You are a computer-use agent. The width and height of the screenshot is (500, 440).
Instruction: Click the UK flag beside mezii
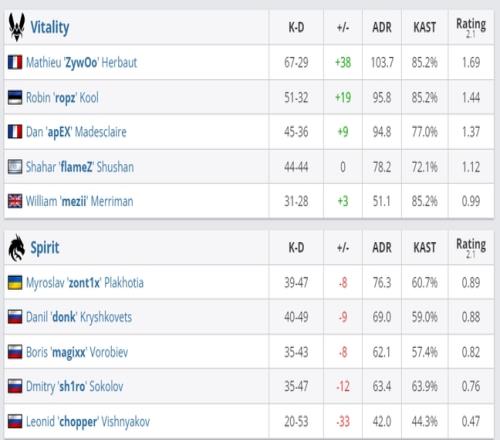[15, 201]
